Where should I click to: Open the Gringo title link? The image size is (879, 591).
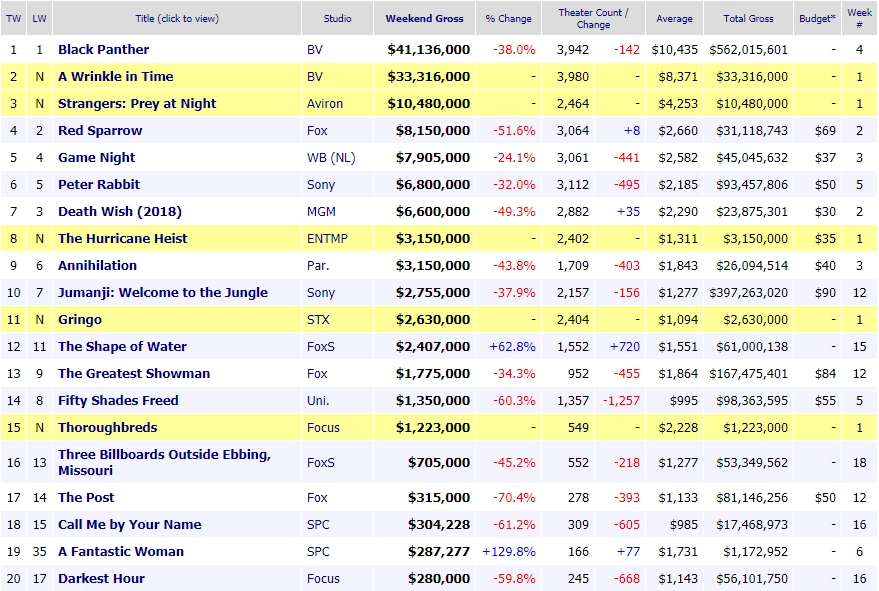click(80, 320)
